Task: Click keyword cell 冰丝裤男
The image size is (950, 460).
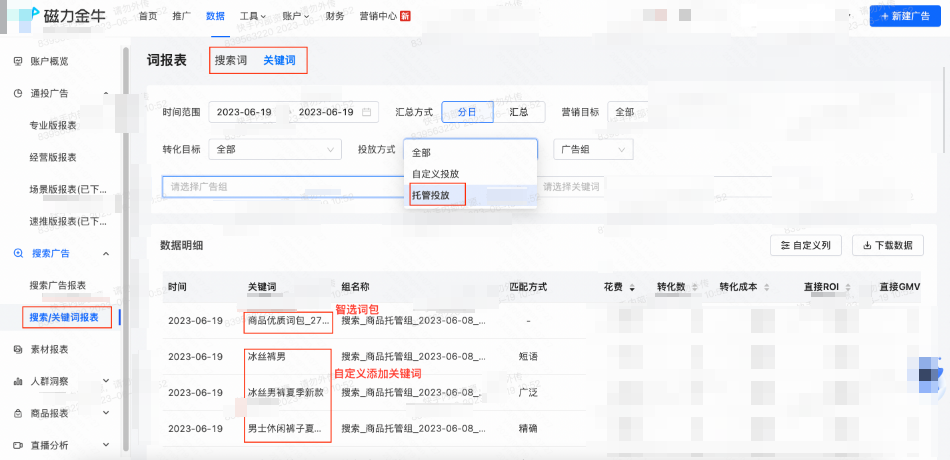Action: [x=267, y=356]
